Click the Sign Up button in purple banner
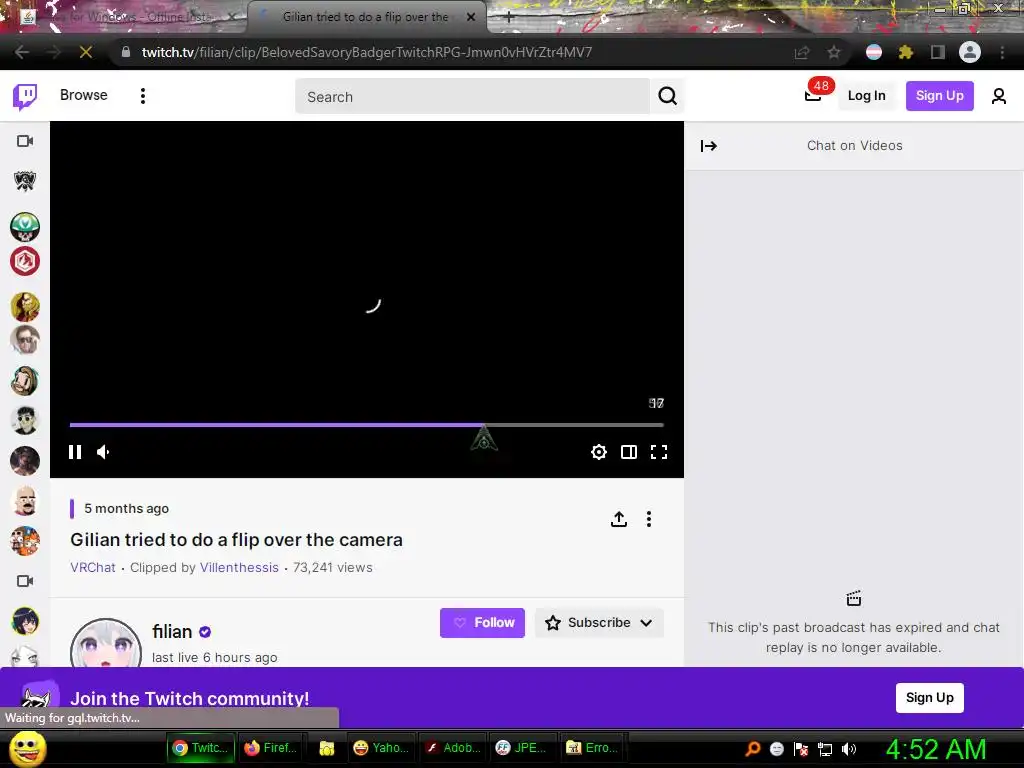Image resolution: width=1024 pixels, height=768 pixels. tap(929, 697)
